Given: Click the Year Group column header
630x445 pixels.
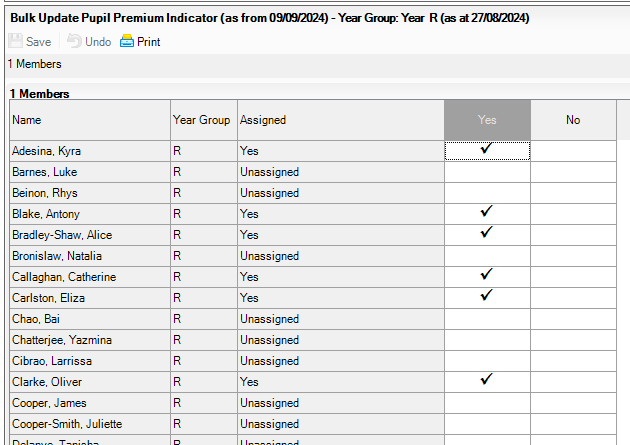Looking at the screenshot, I should [202, 120].
